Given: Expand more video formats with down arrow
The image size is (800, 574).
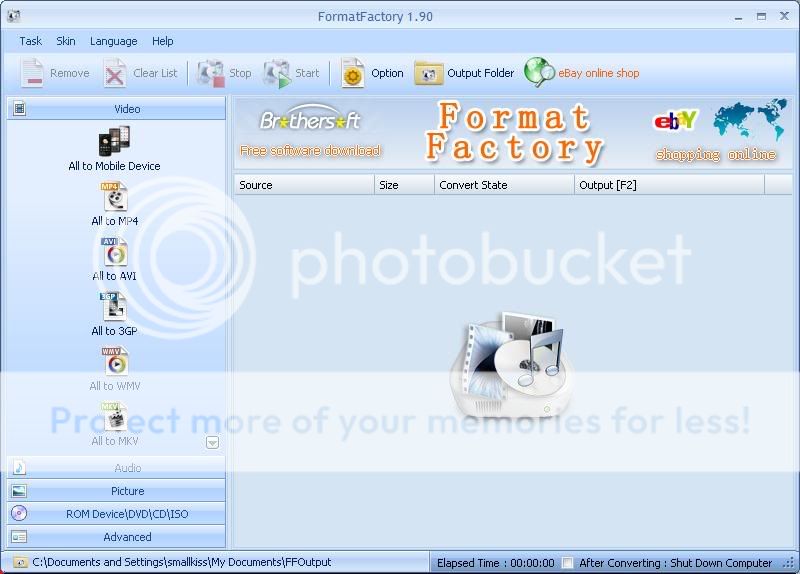Looking at the screenshot, I should tap(213, 442).
